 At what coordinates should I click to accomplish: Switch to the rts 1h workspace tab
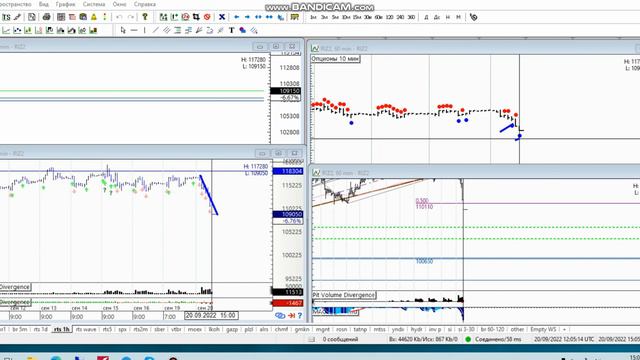[62, 329]
